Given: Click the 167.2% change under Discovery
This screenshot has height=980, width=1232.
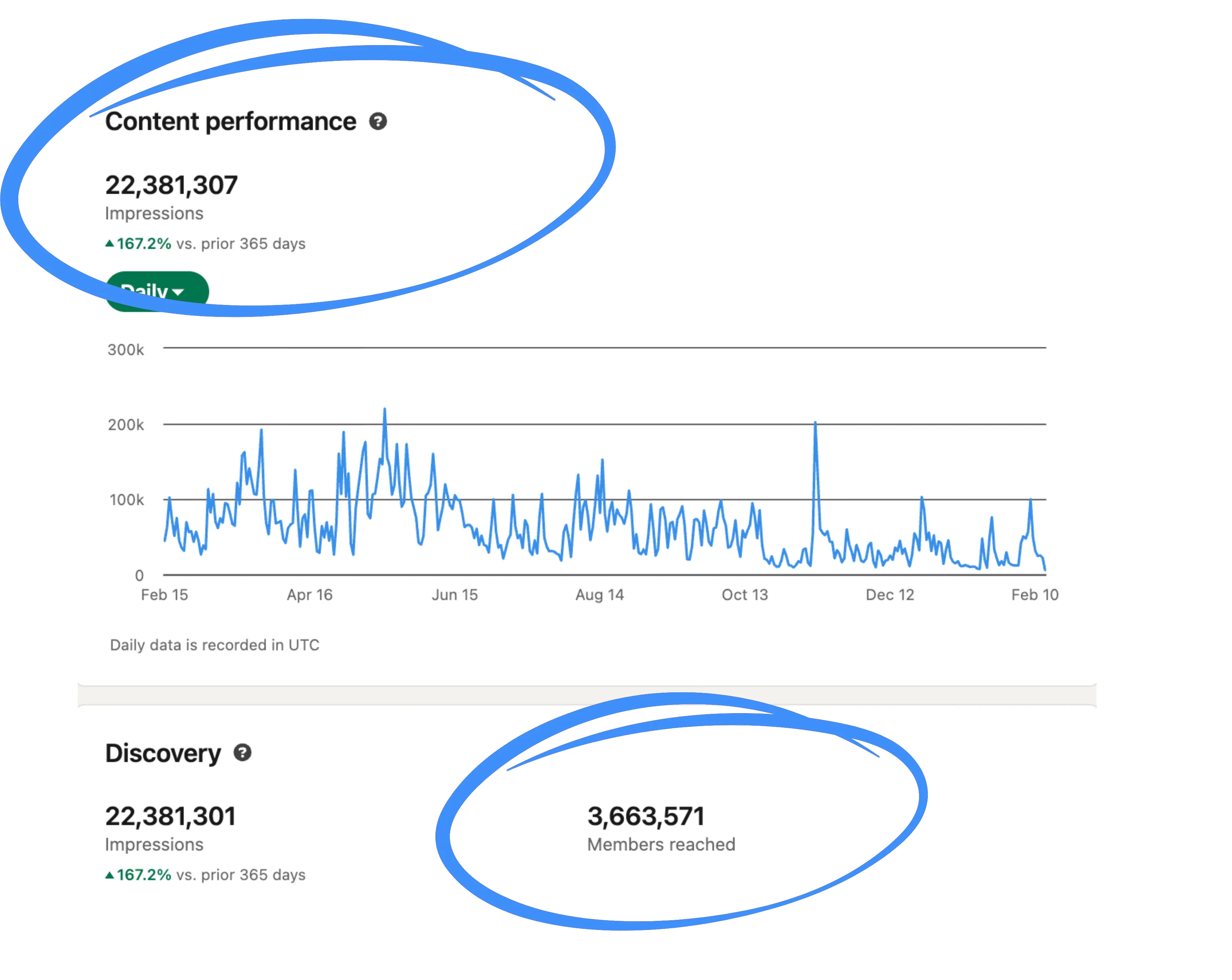Looking at the screenshot, I should click(x=144, y=875).
